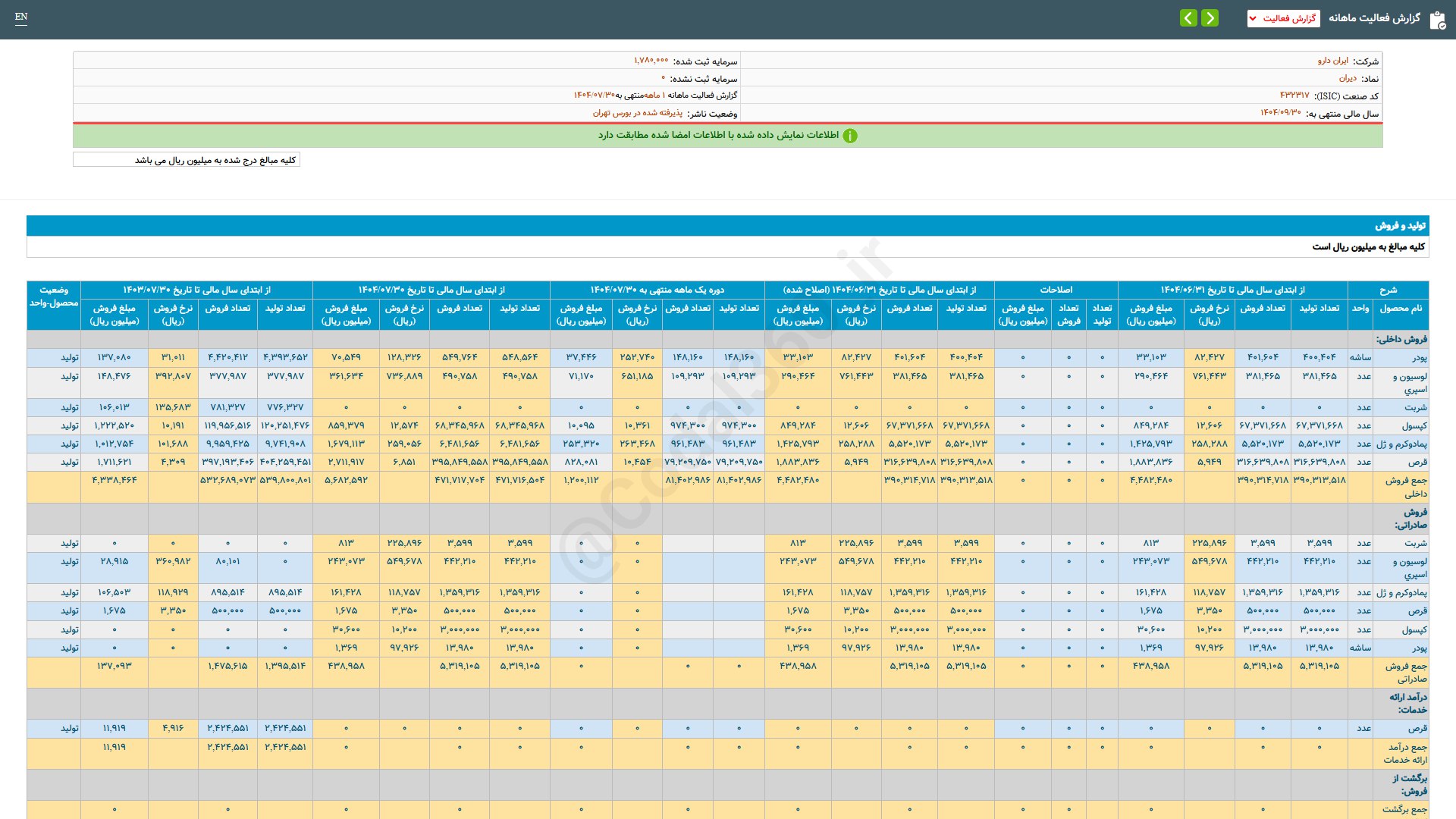Click the شرح column header
Image resolution: width=1456 pixels, height=819 pixels.
click(x=1388, y=290)
